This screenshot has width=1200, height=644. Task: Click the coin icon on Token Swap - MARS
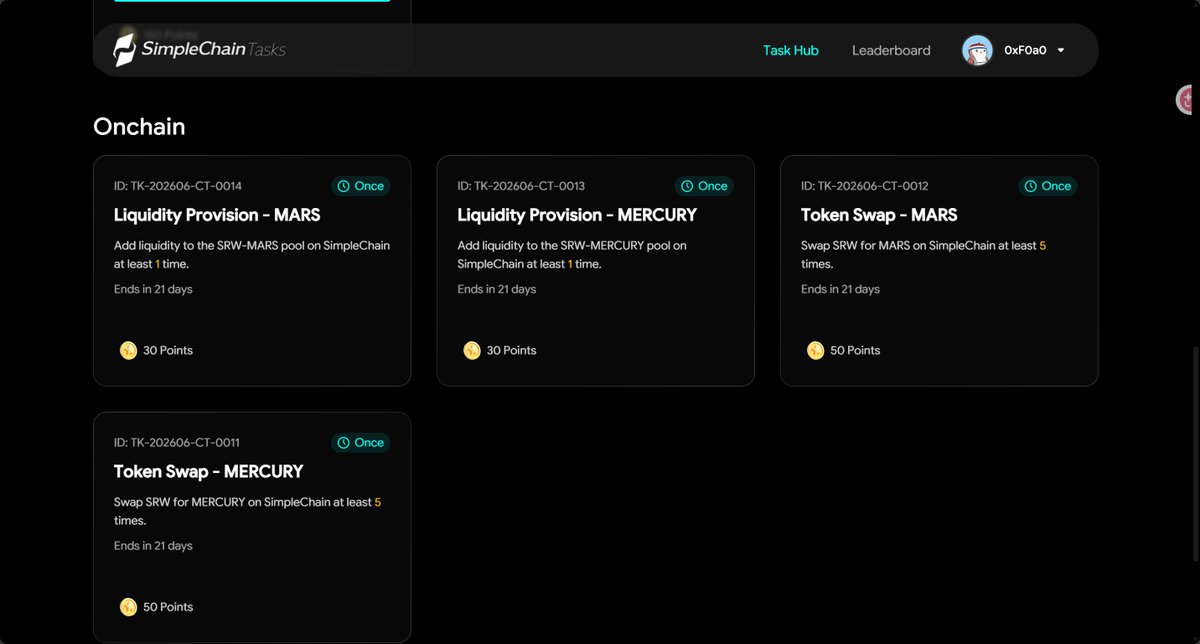[815, 350]
